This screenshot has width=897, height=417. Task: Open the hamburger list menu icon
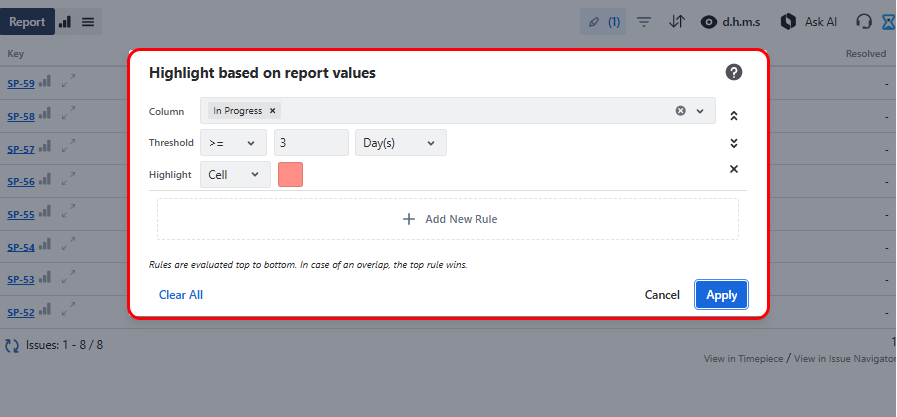click(88, 21)
